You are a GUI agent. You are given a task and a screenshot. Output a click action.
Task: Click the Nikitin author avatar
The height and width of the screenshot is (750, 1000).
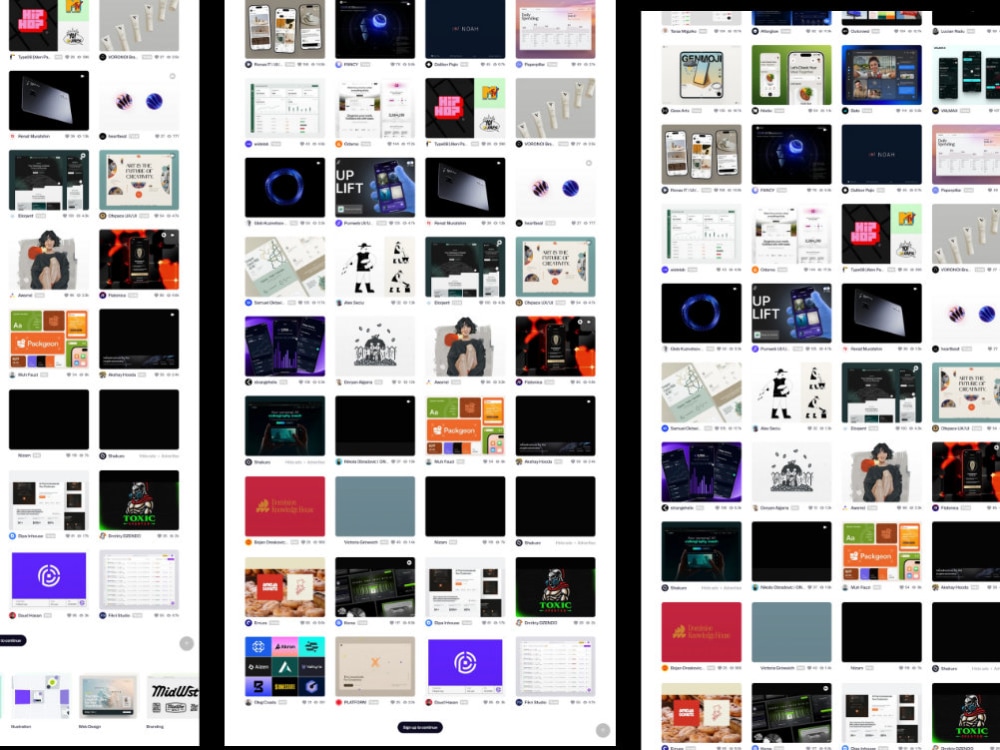pos(755,111)
